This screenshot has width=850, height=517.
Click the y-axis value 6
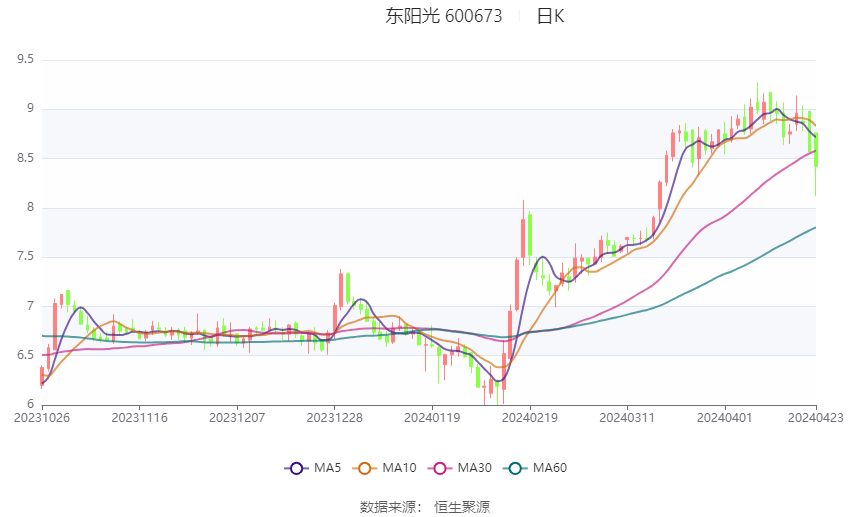tap(30, 404)
